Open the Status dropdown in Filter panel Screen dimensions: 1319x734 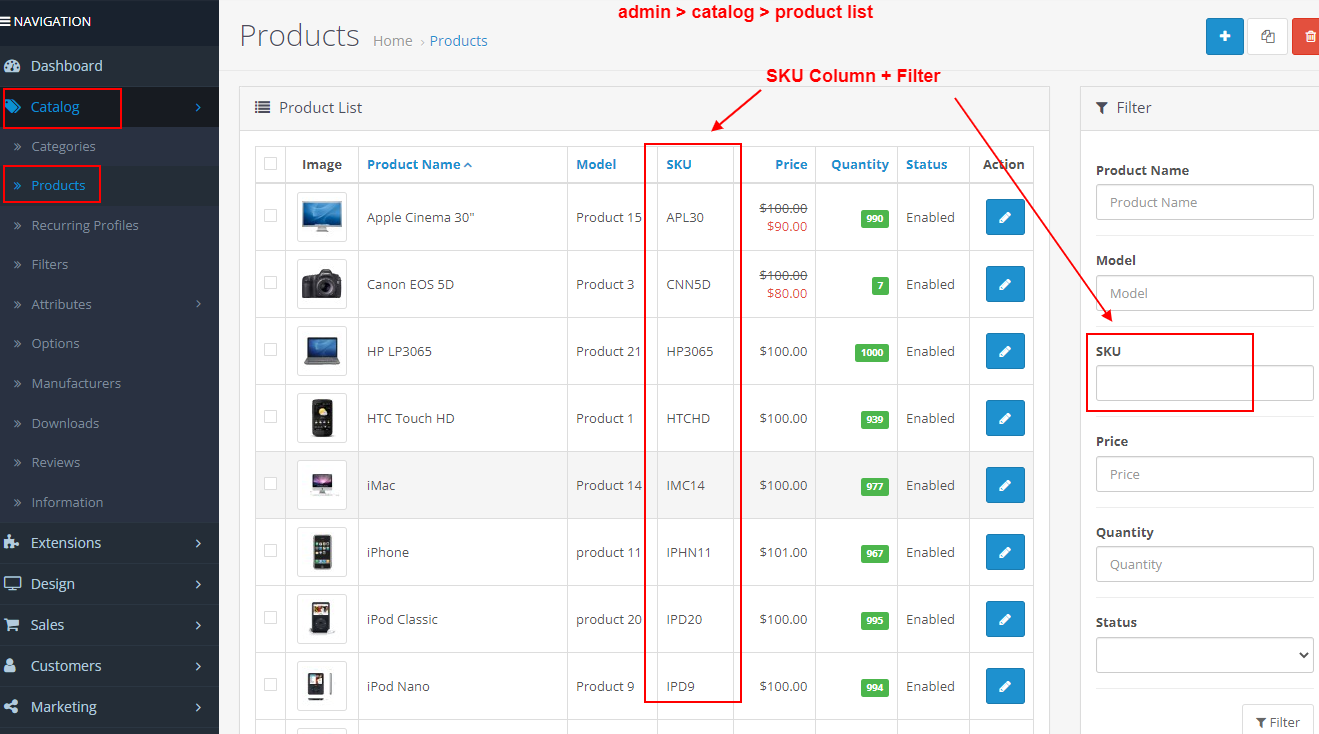(x=1204, y=655)
